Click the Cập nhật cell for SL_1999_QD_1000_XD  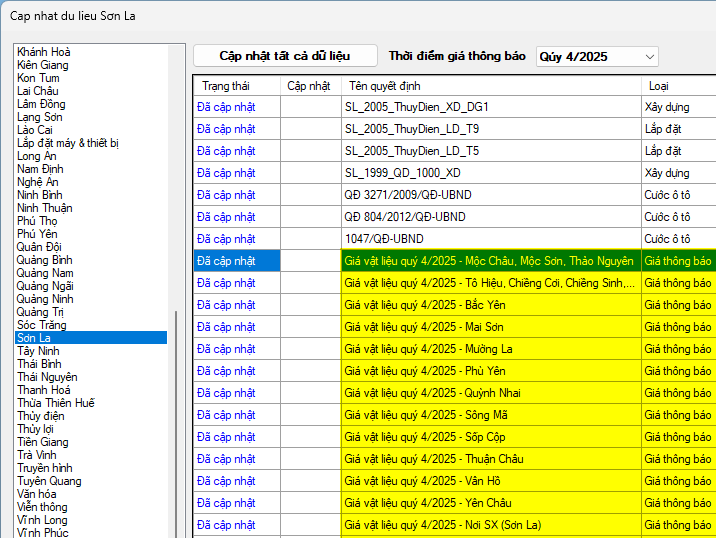(x=310, y=173)
